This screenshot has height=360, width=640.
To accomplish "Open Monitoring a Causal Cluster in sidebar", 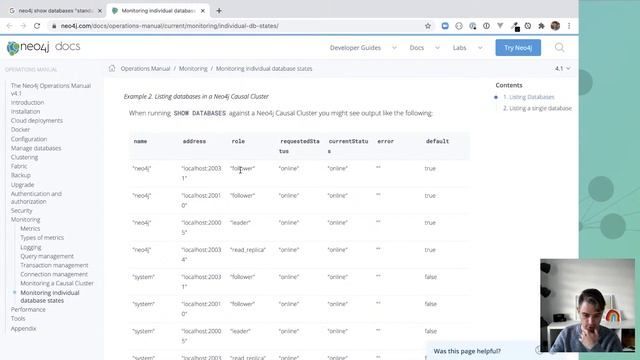I will [57, 283].
